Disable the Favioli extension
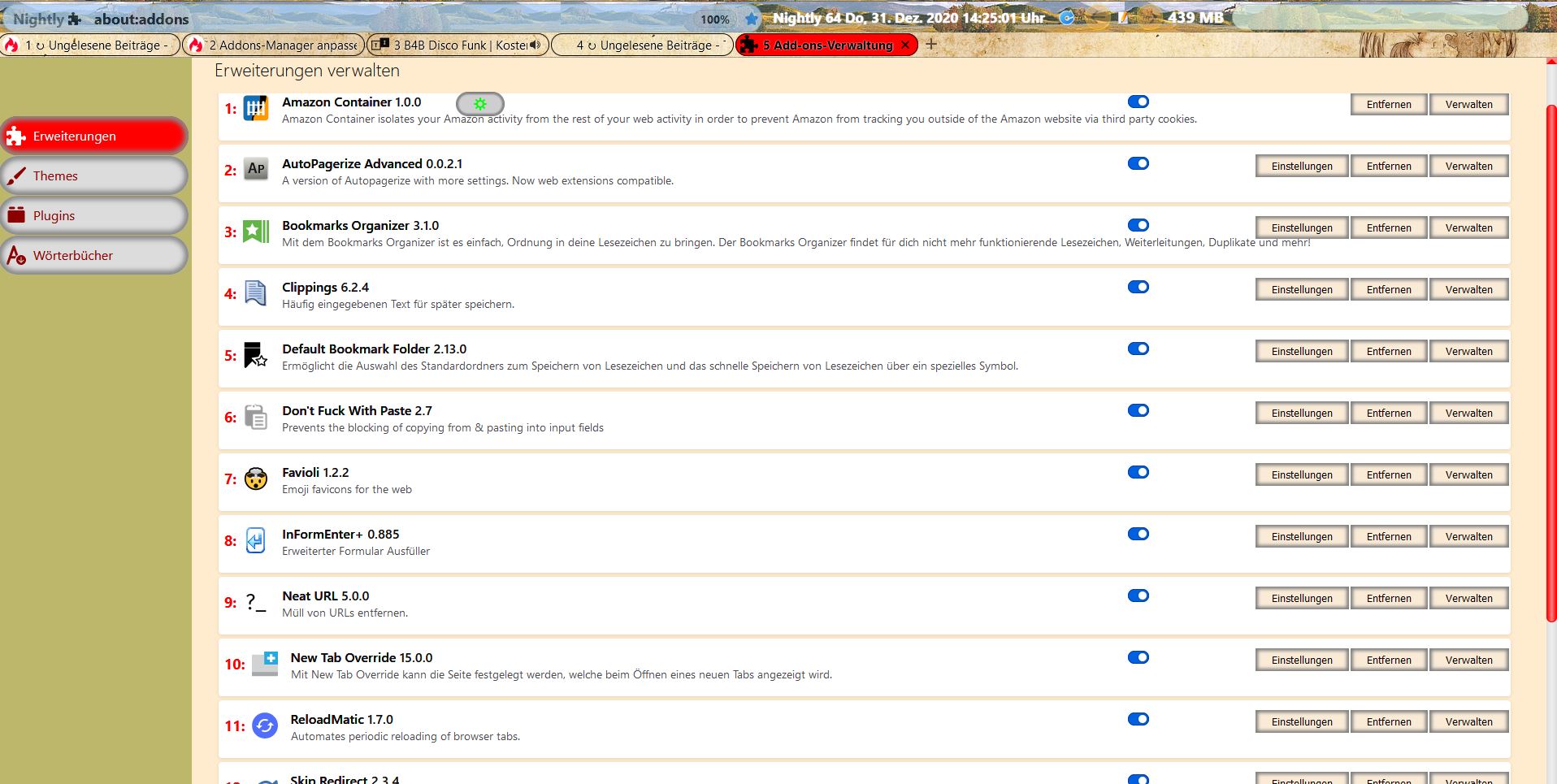Screen dimensions: 1557x784 point(1138,472)
